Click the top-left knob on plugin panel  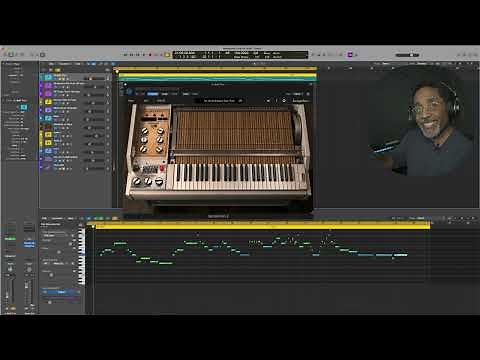pos(145,131)
